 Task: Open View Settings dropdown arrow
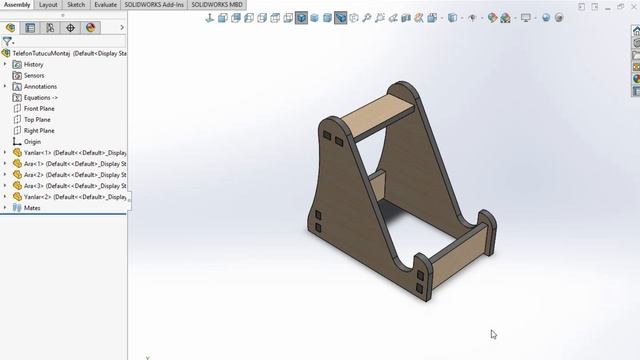coord(536,18)
